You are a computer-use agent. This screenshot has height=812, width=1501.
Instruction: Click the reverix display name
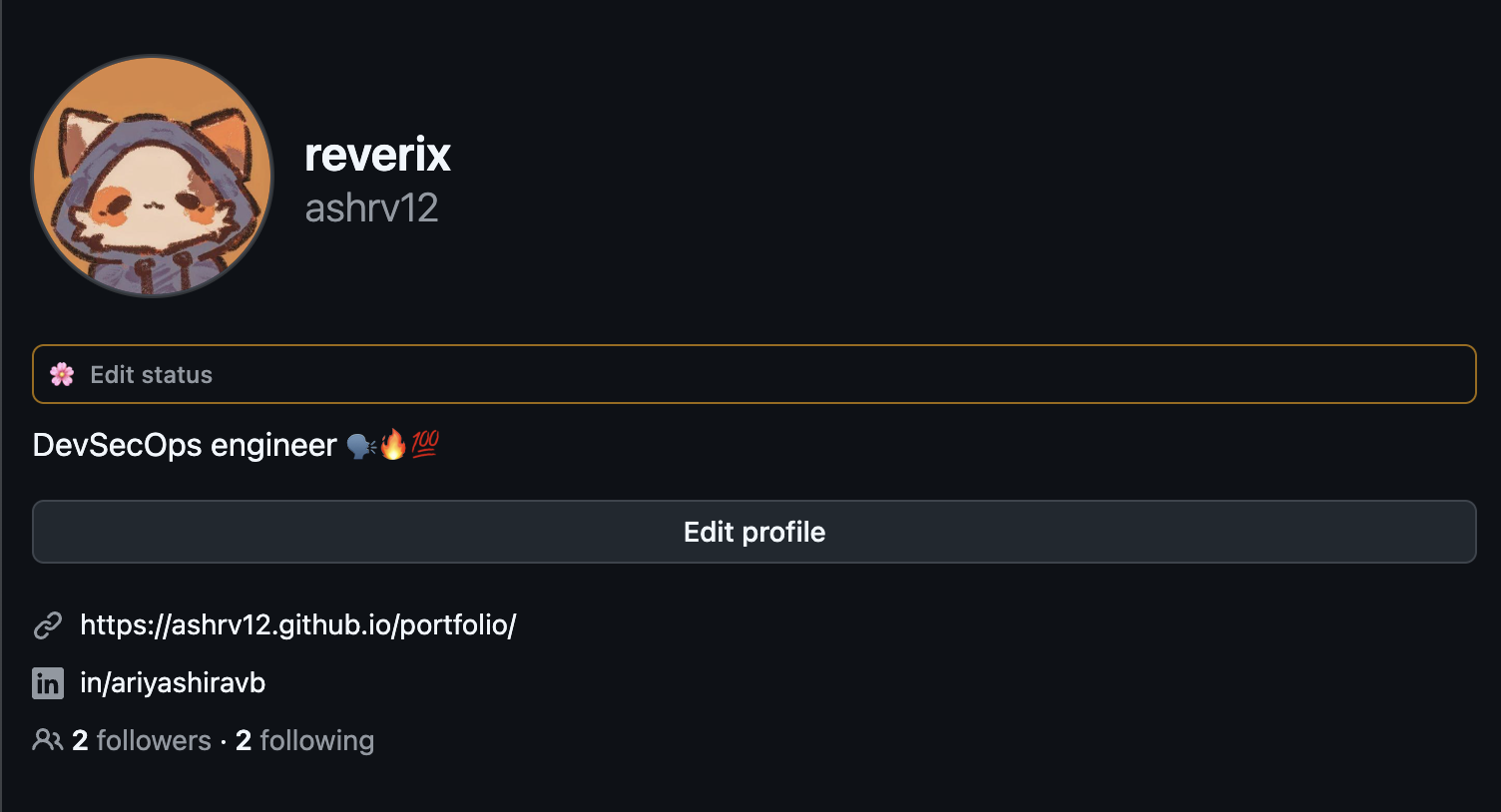377,155
